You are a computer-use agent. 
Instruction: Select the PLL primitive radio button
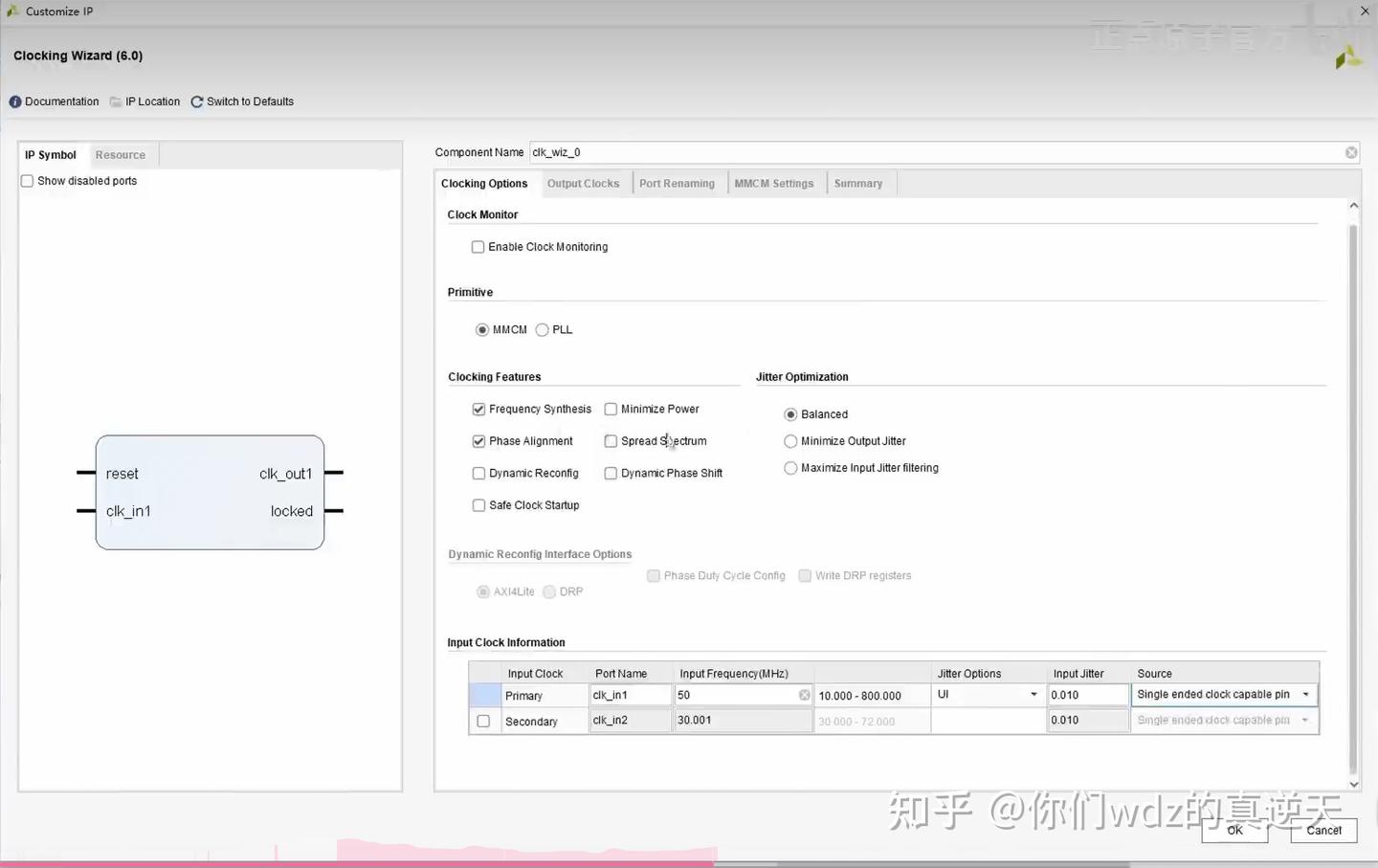[x=541, y=329]
